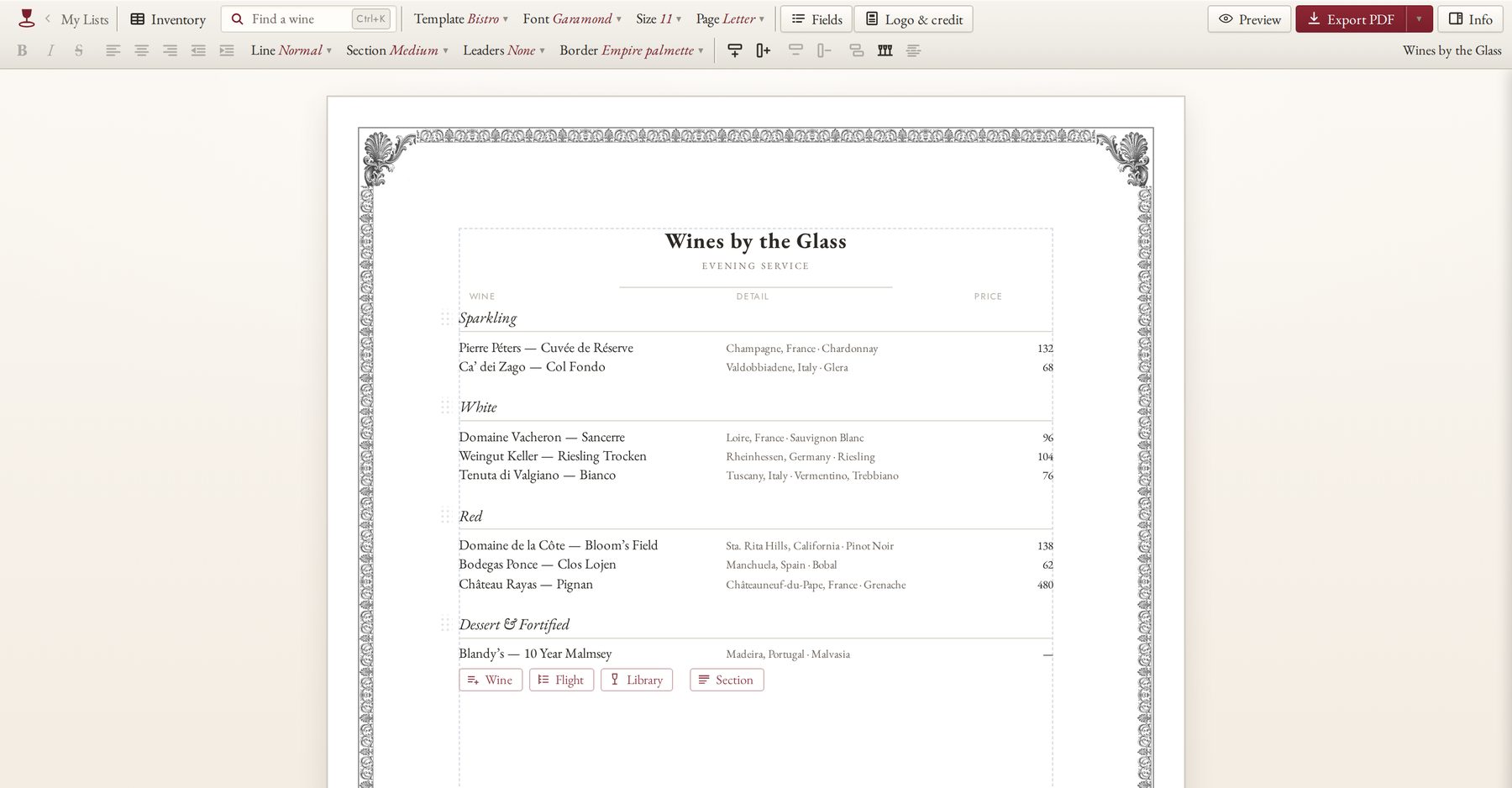Screen dimensions: 1512x788
Task: Open the Line Normal dropdown
Action: coord(291,50)
